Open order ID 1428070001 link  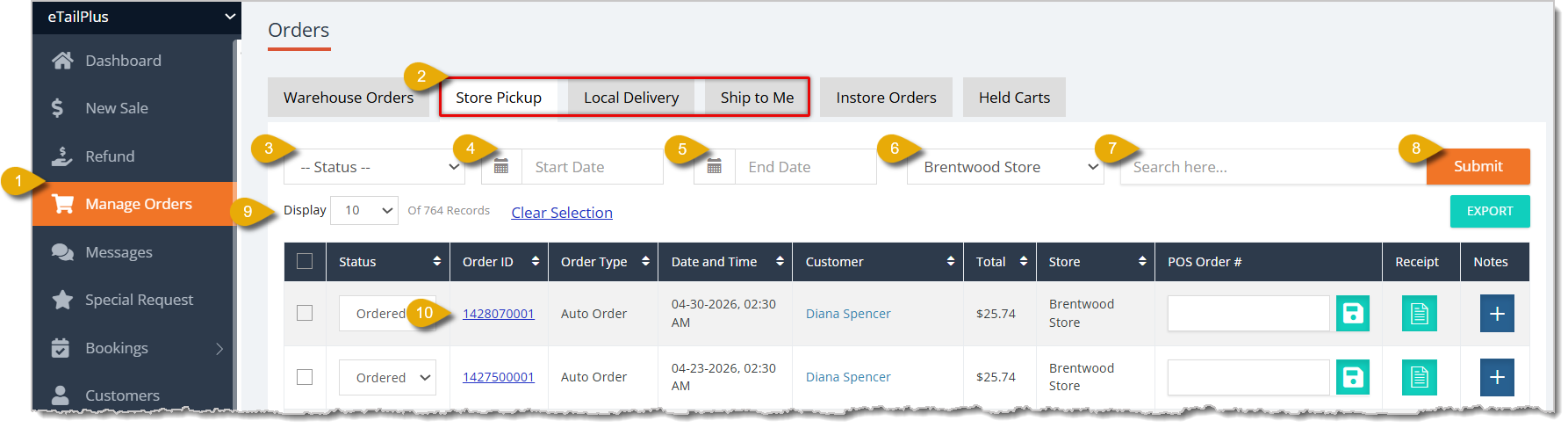499,314
